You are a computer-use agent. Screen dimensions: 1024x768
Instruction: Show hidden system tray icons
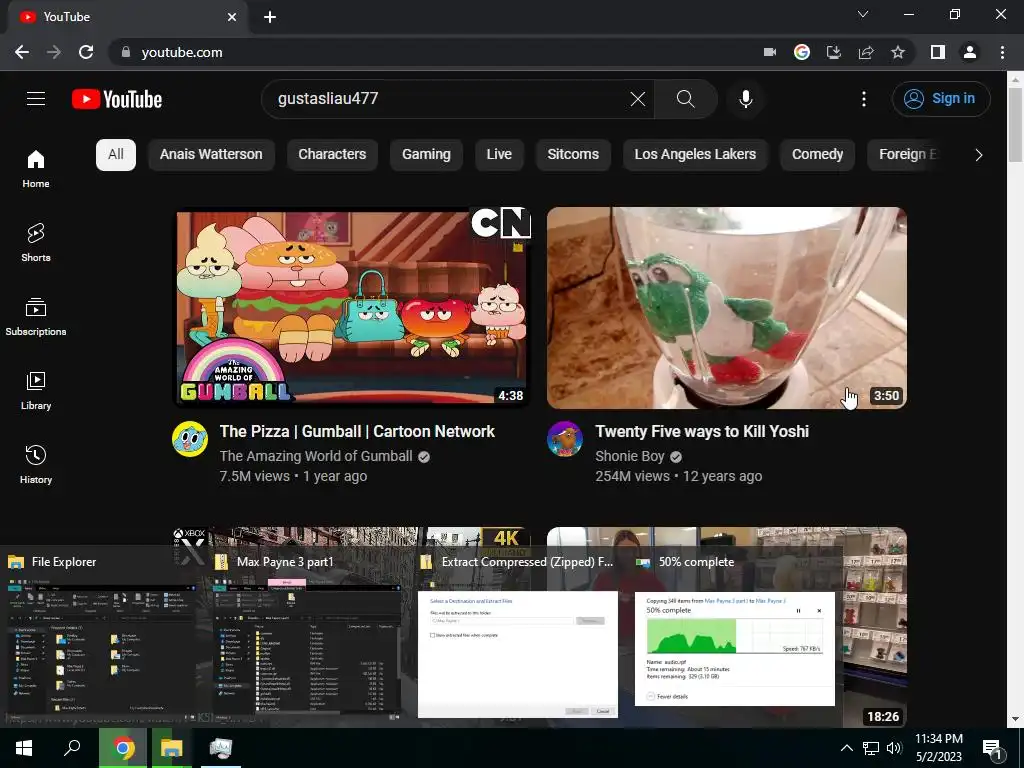coord(846,748)
